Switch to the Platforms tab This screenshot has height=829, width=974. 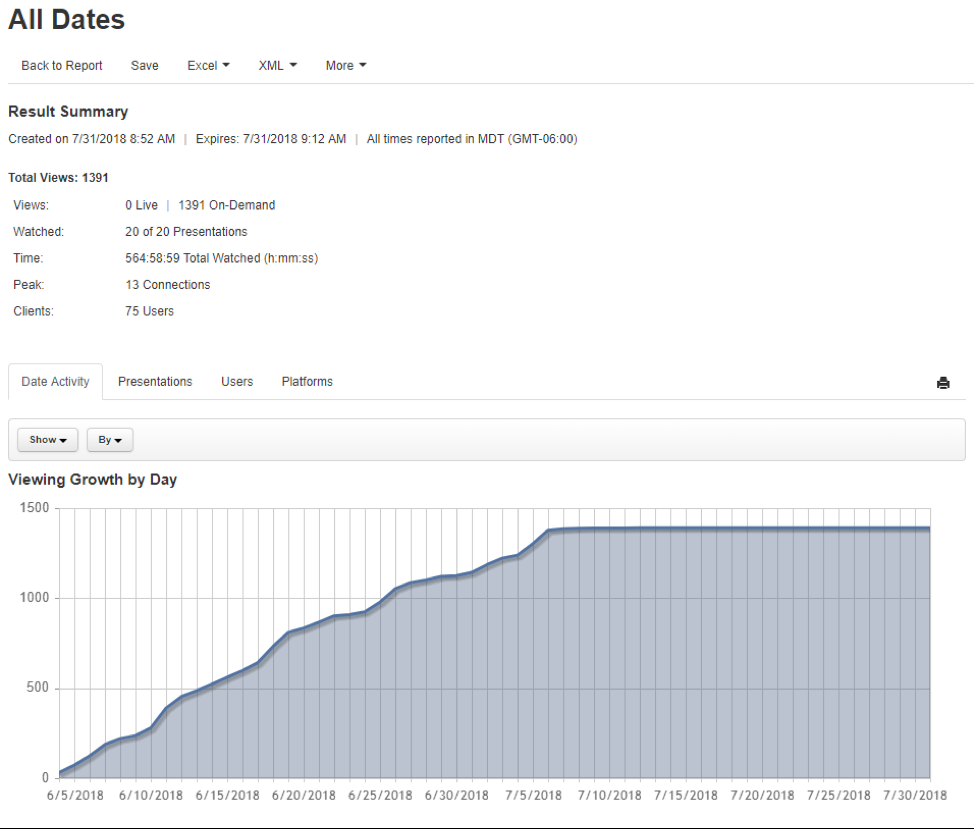pyautogui.click(x=307, y=382)
